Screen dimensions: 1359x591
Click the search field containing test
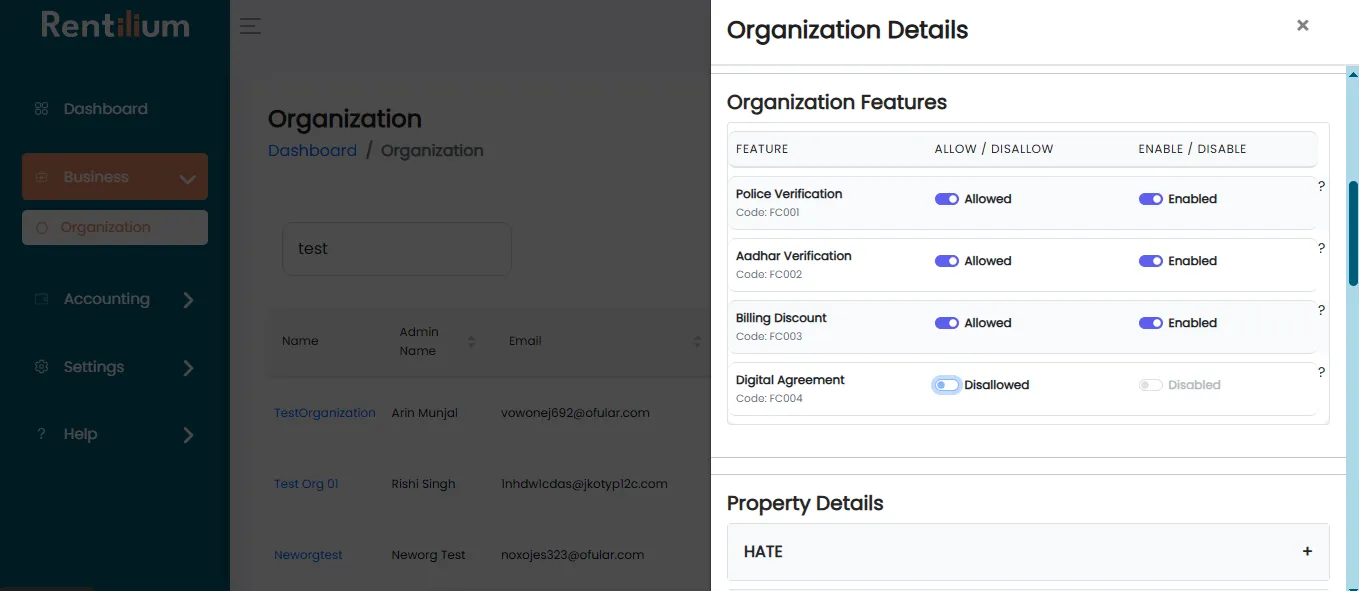coord(397,249)
